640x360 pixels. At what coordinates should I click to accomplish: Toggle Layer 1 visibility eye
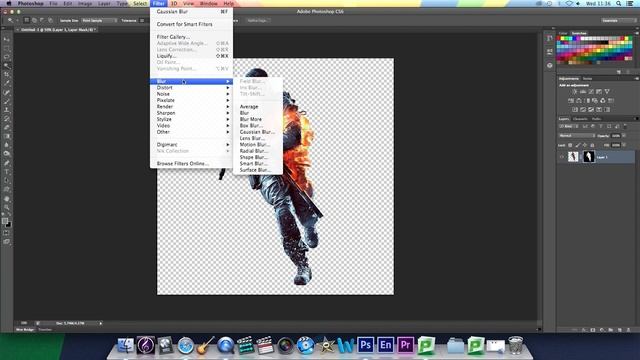[x=562, y=157]
